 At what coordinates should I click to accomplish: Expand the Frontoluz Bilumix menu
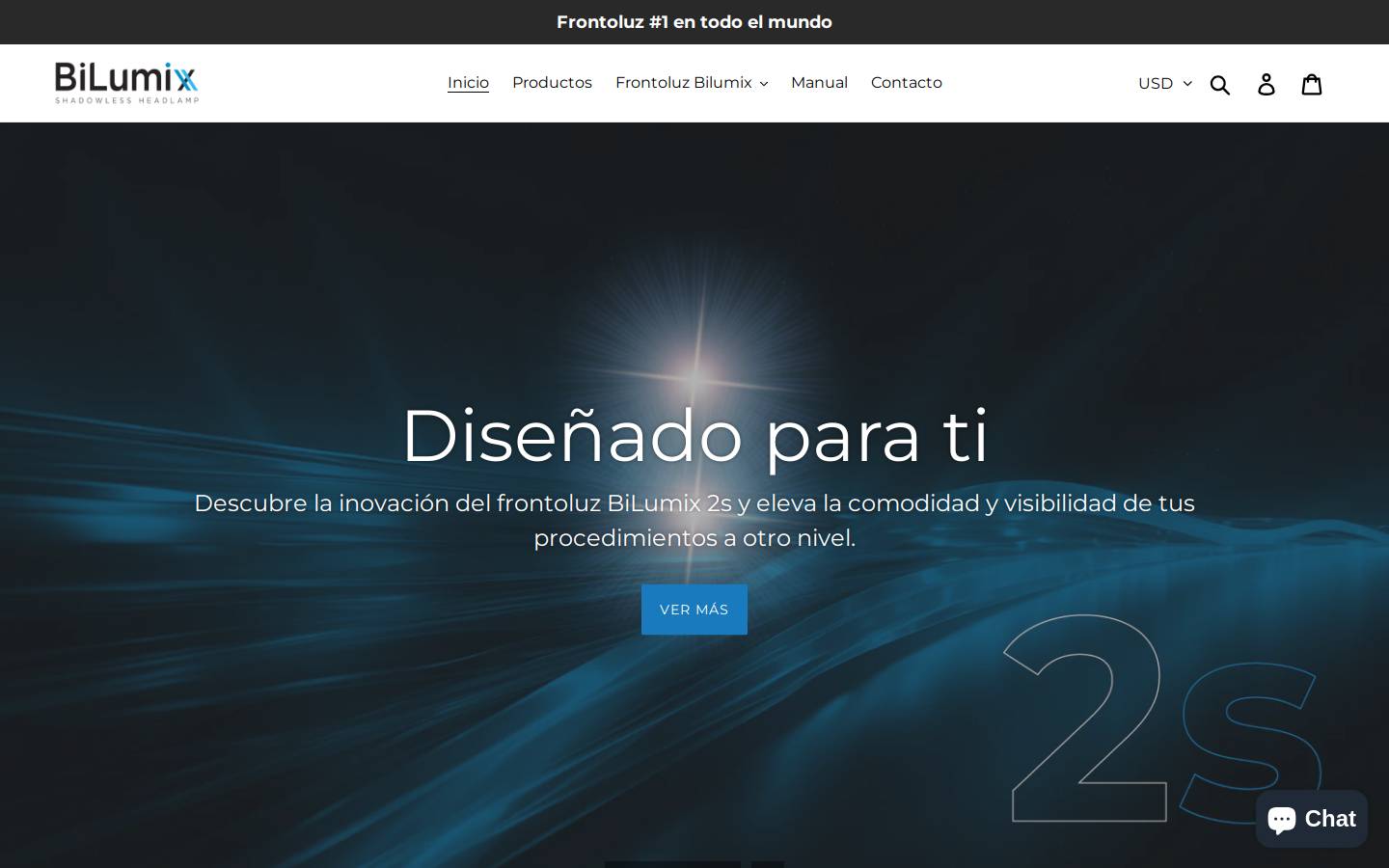pyautogui.click(x=692, y=83)
